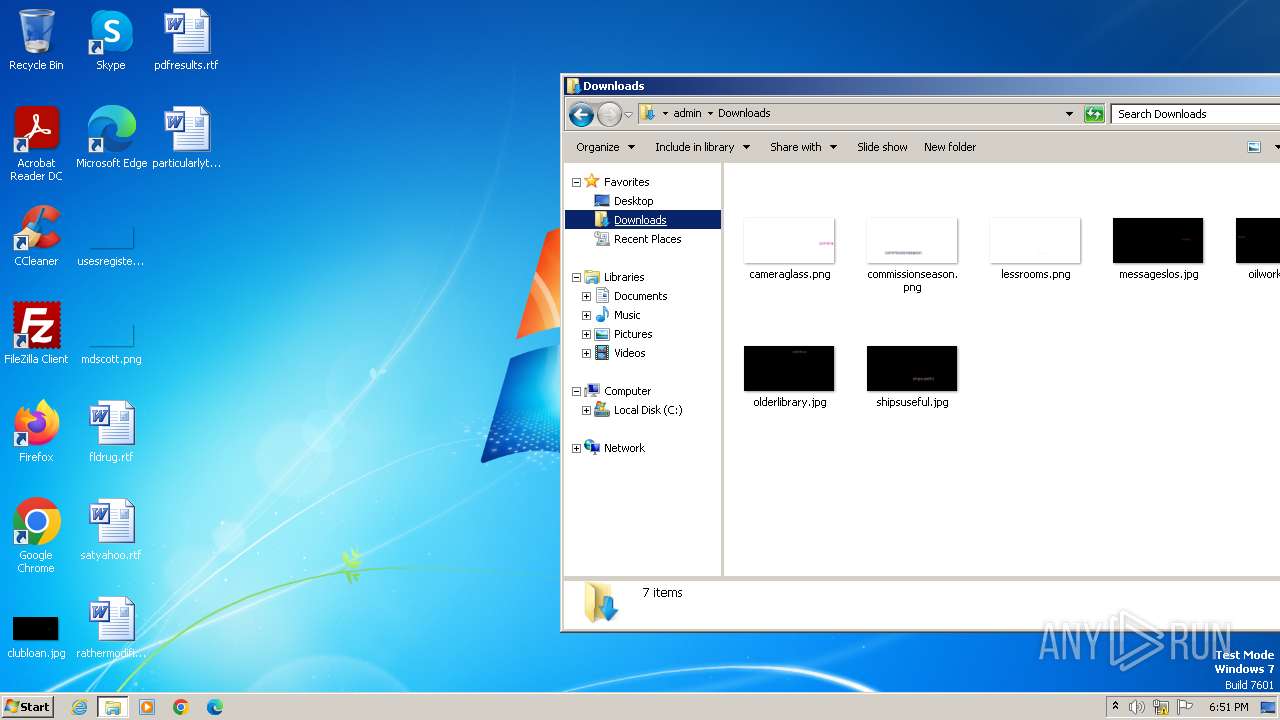The image size is (1280, 720).
Task: Select the fldrug.rtf desktop file
Action: pos(111,432)
